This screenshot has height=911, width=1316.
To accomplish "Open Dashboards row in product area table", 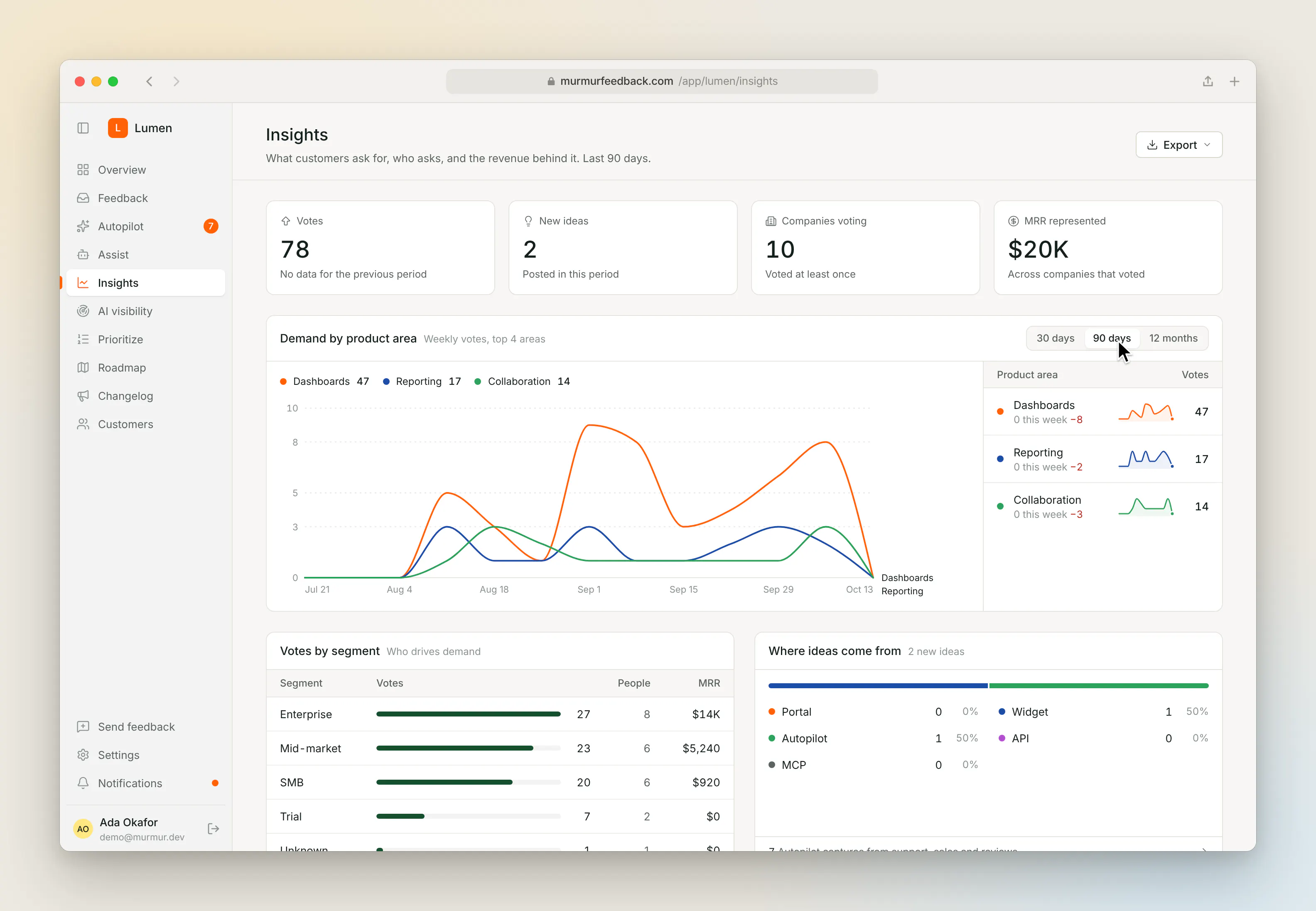I will (x=1102, y=411).
